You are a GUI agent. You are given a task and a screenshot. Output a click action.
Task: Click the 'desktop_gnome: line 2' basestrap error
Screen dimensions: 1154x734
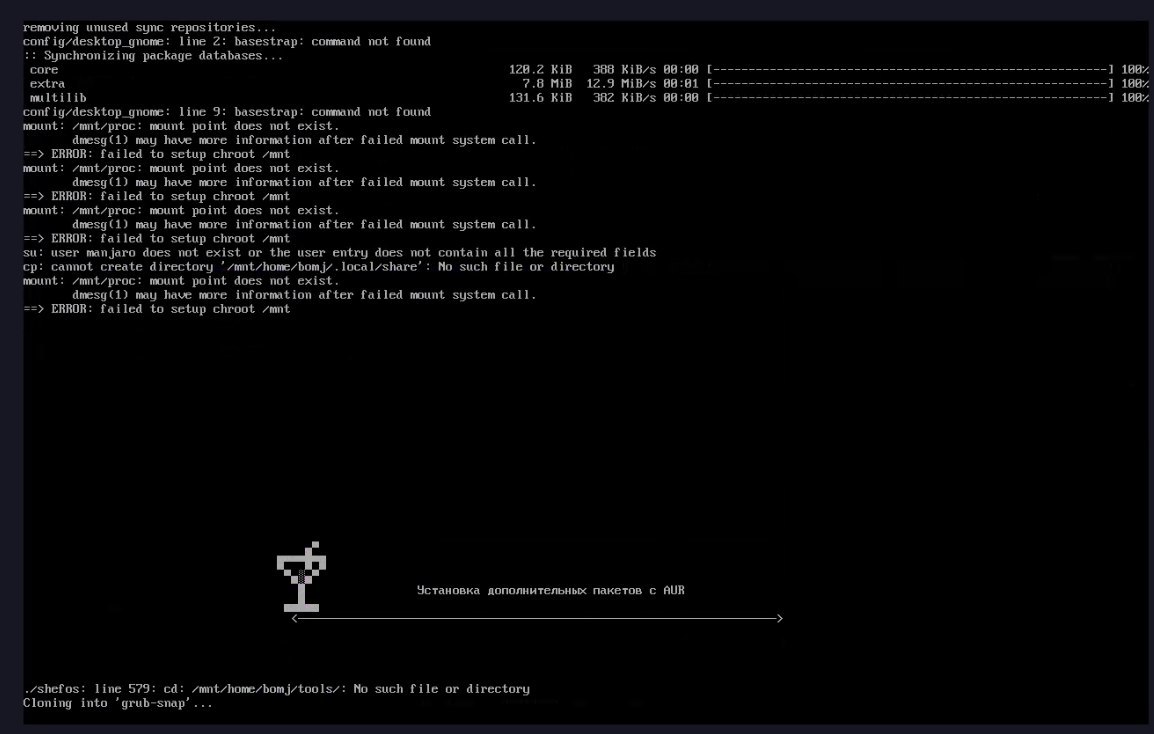pos(227,42)
